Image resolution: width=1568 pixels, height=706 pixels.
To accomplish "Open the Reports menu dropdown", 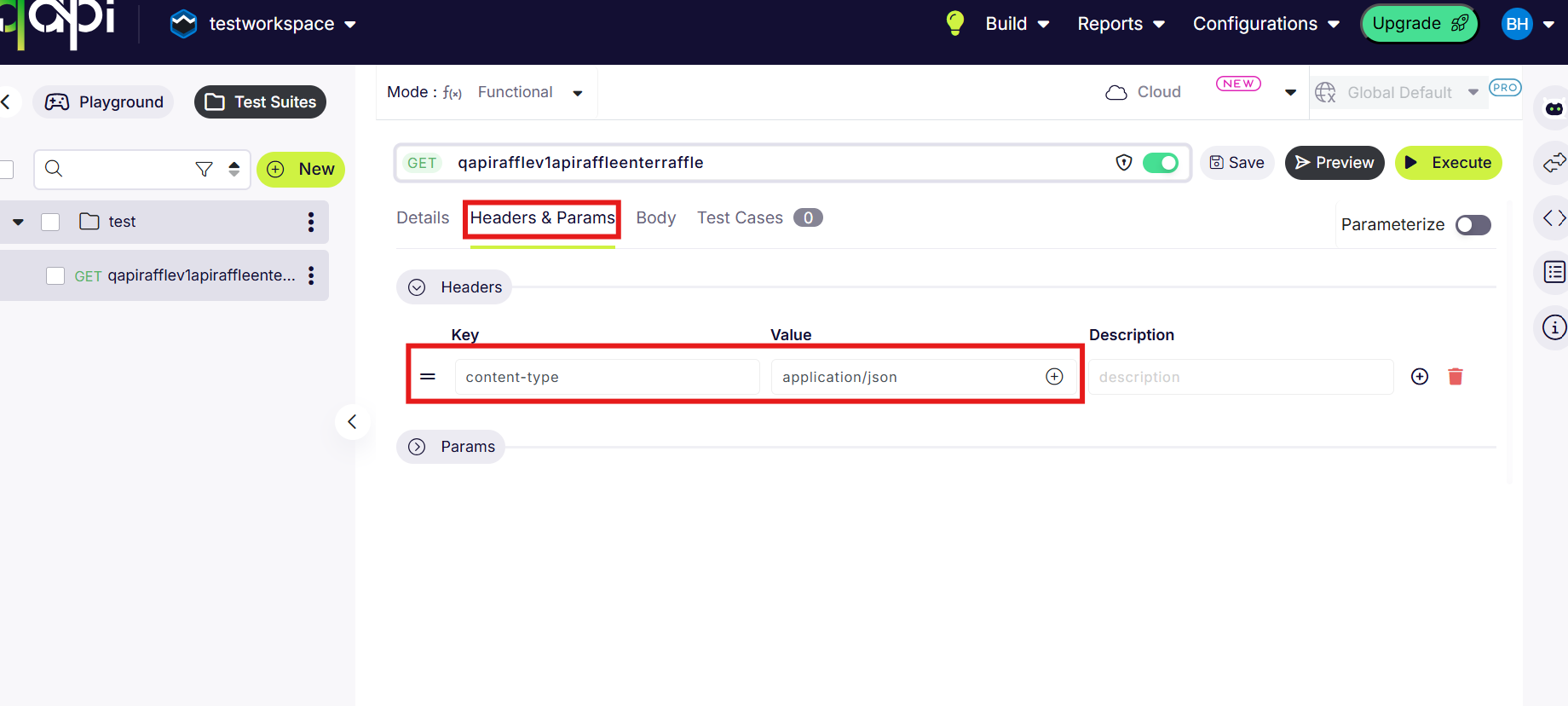I will coord(1121,24).
